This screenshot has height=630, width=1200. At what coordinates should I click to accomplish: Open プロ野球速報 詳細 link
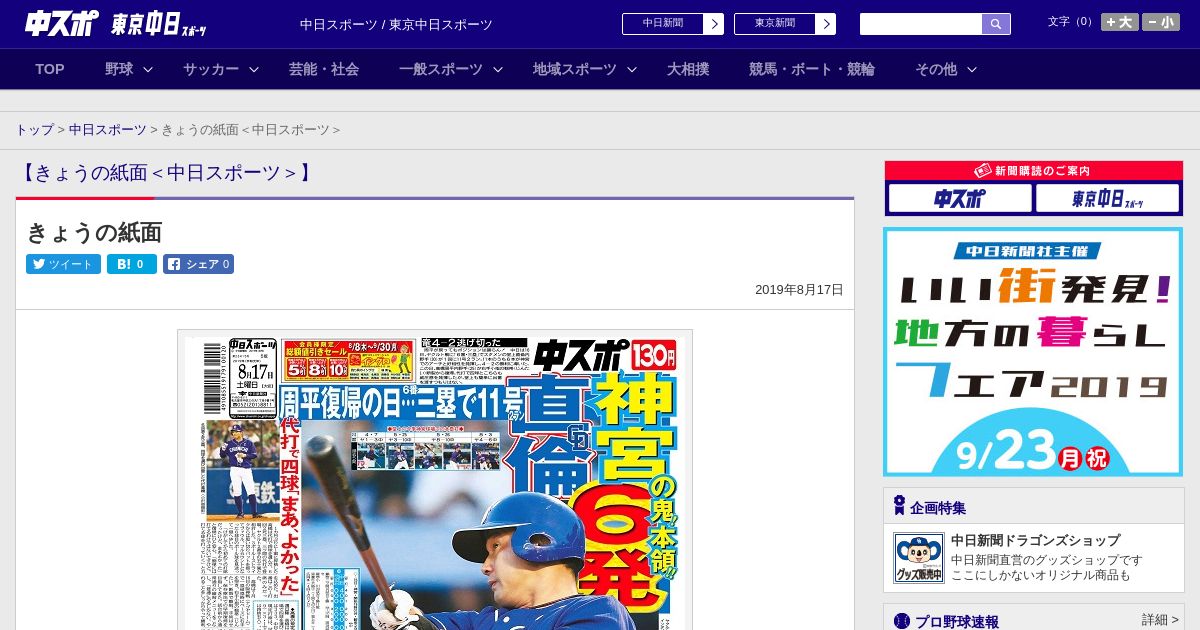[1159, 620]
